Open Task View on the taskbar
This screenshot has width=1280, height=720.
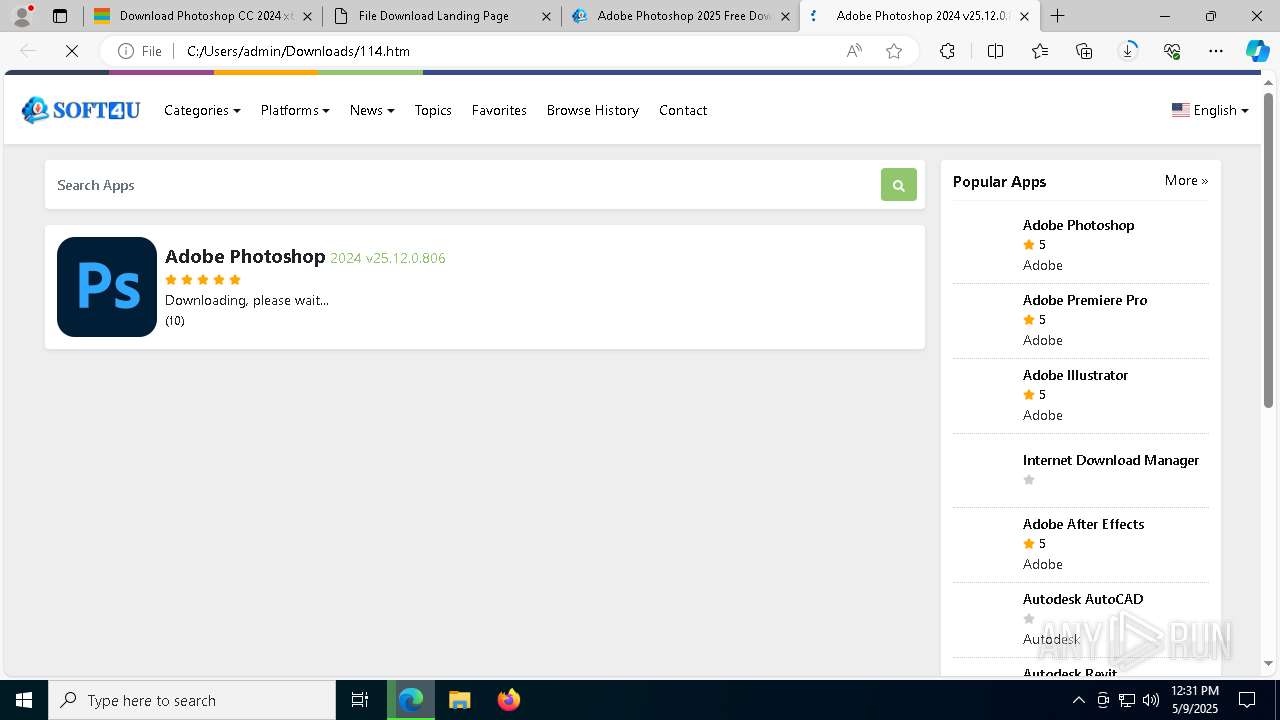(360, 700)
